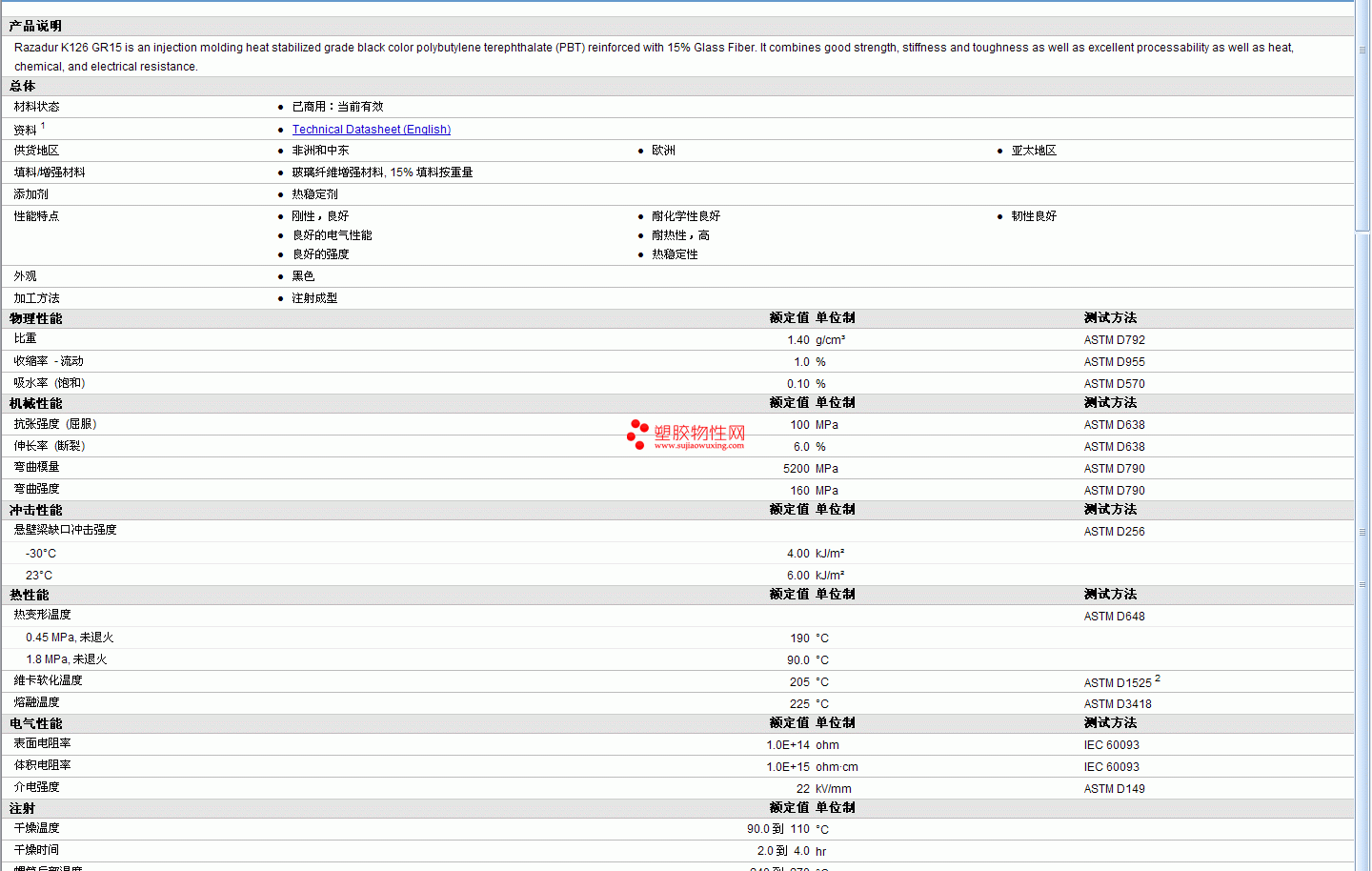
Task: Select the 注射 section header
Action: (23, 808)
